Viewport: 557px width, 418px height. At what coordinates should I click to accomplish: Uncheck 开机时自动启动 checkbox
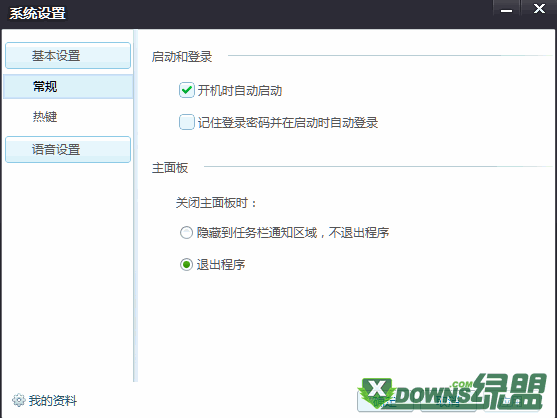pyautogui.click(x=186, y=90)
